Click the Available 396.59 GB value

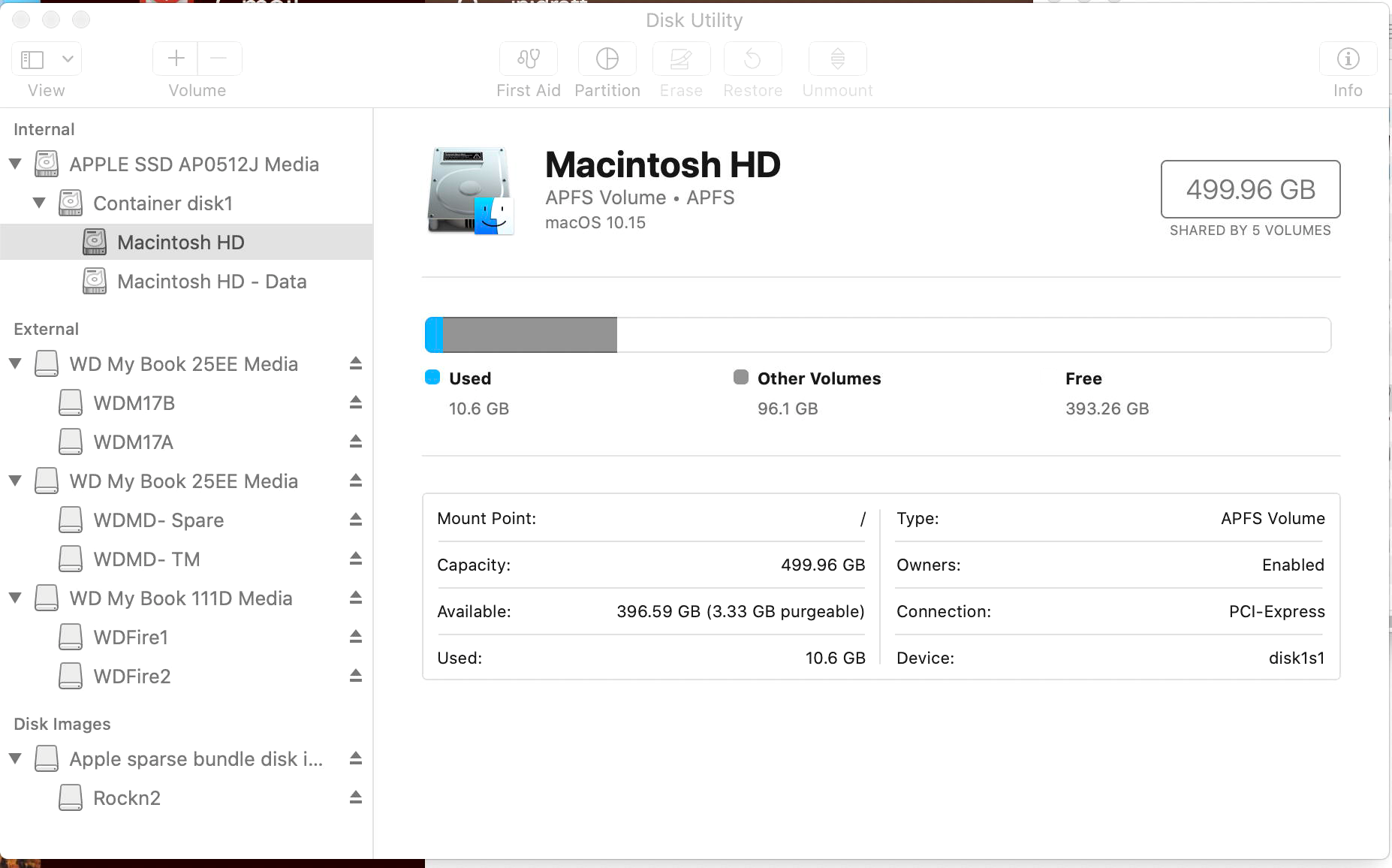coord(740,611)
